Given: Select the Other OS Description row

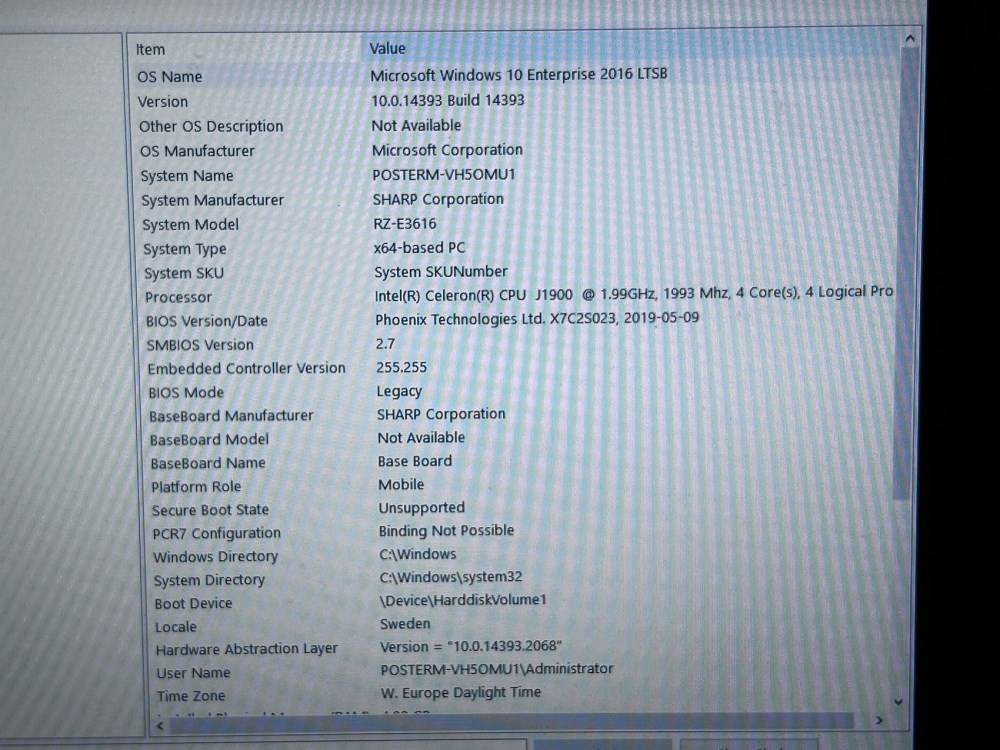Looking at the screenshot, I should pyautogui.click(x=211, y=126).
